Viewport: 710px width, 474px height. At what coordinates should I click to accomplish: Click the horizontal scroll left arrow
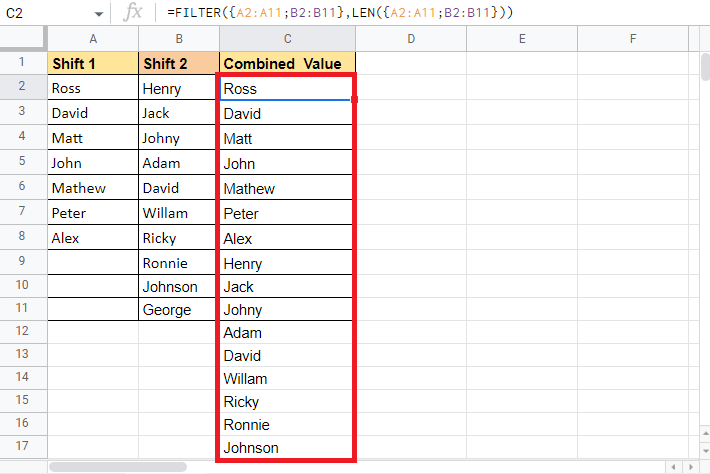[x=673, y=467]
